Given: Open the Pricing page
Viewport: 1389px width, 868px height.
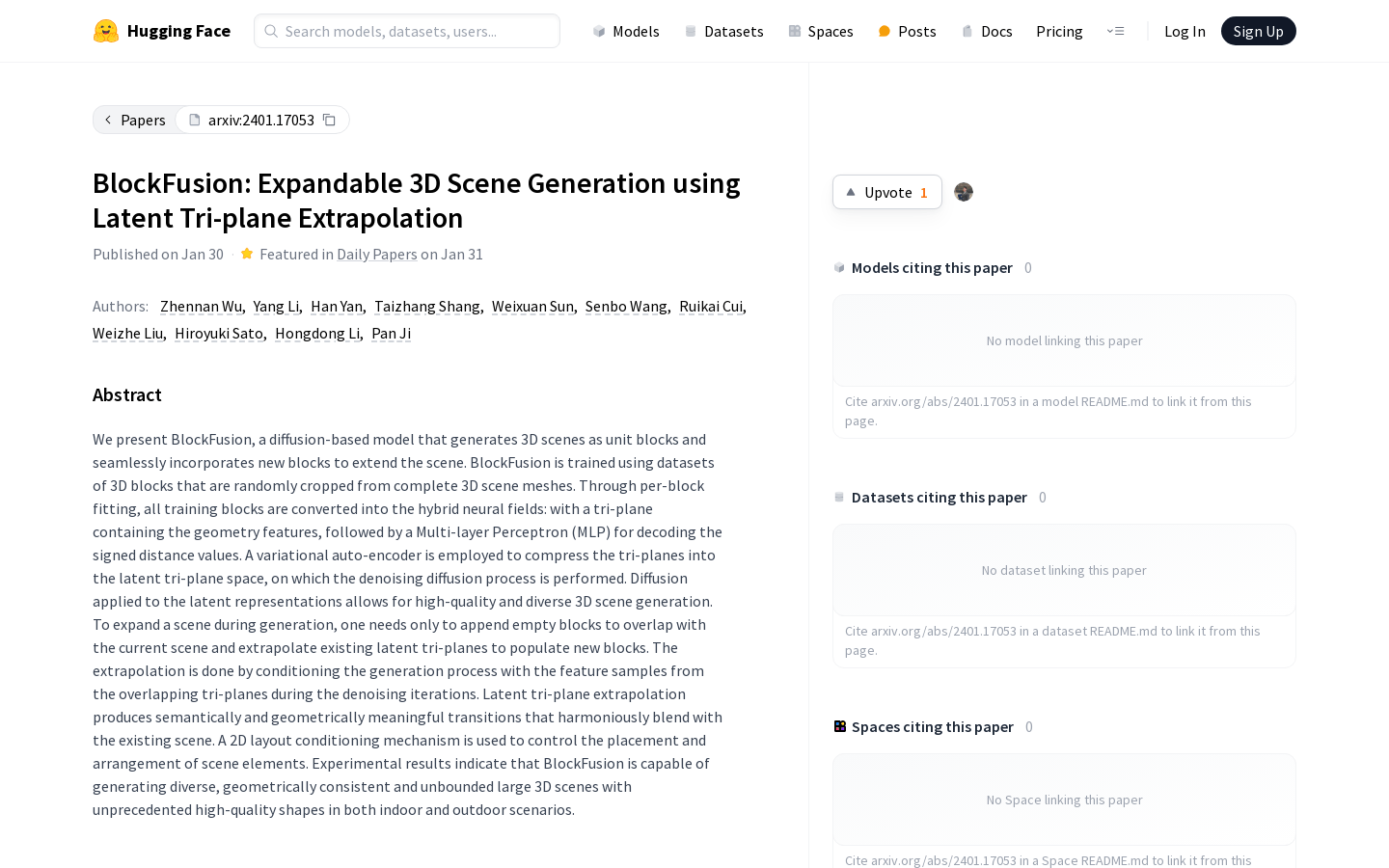Looking at the screenshot, I should point(1059,31).
